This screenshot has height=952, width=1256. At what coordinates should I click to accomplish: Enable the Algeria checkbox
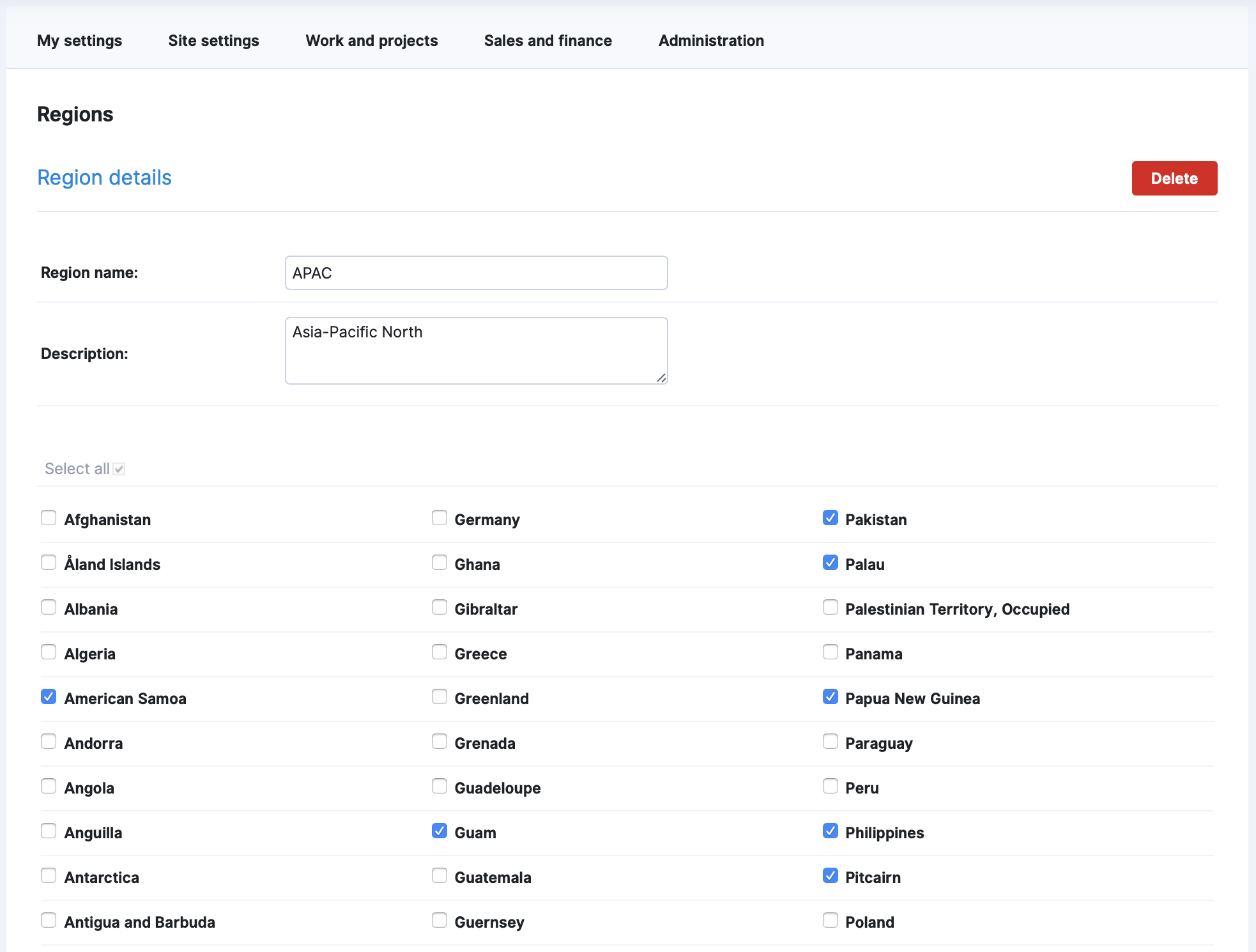(x=49, y=652)
